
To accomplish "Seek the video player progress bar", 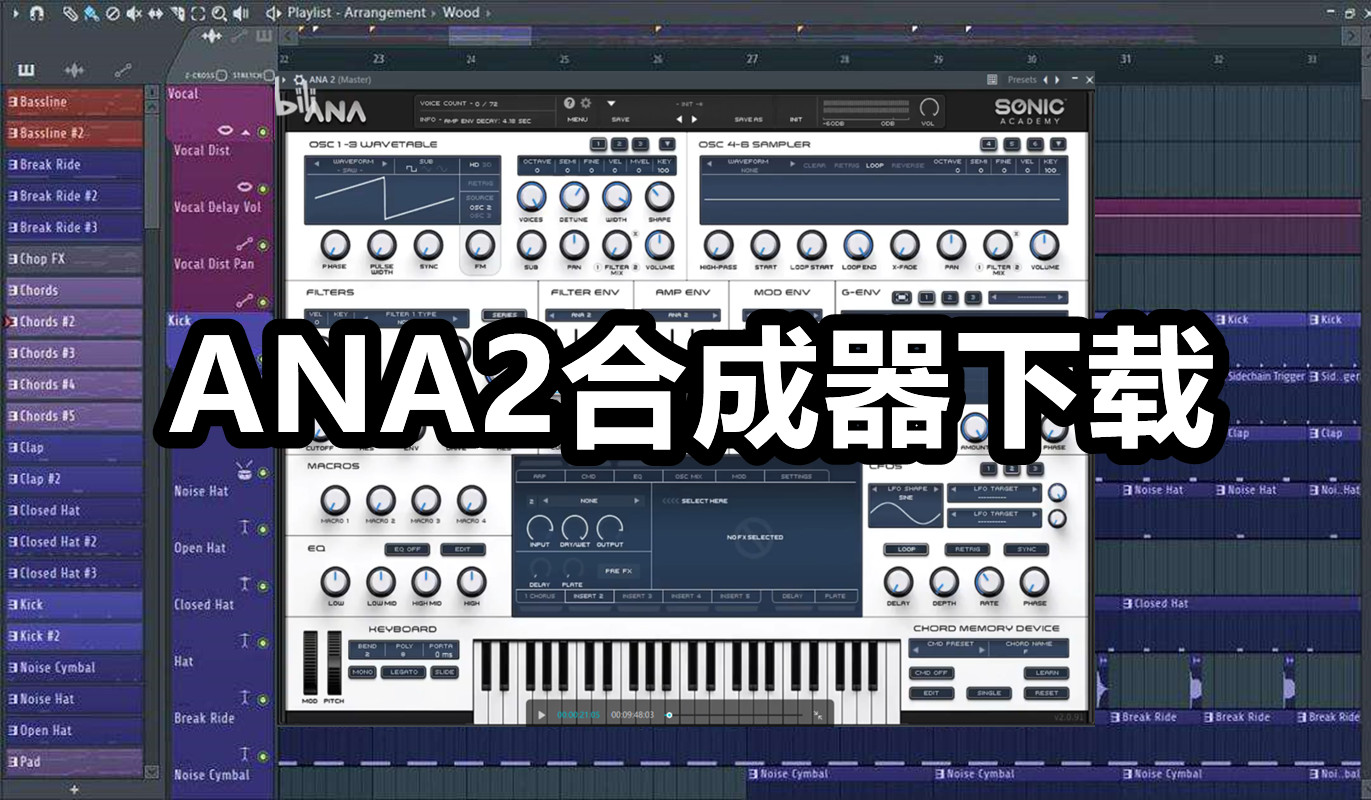I will (736, 714).
